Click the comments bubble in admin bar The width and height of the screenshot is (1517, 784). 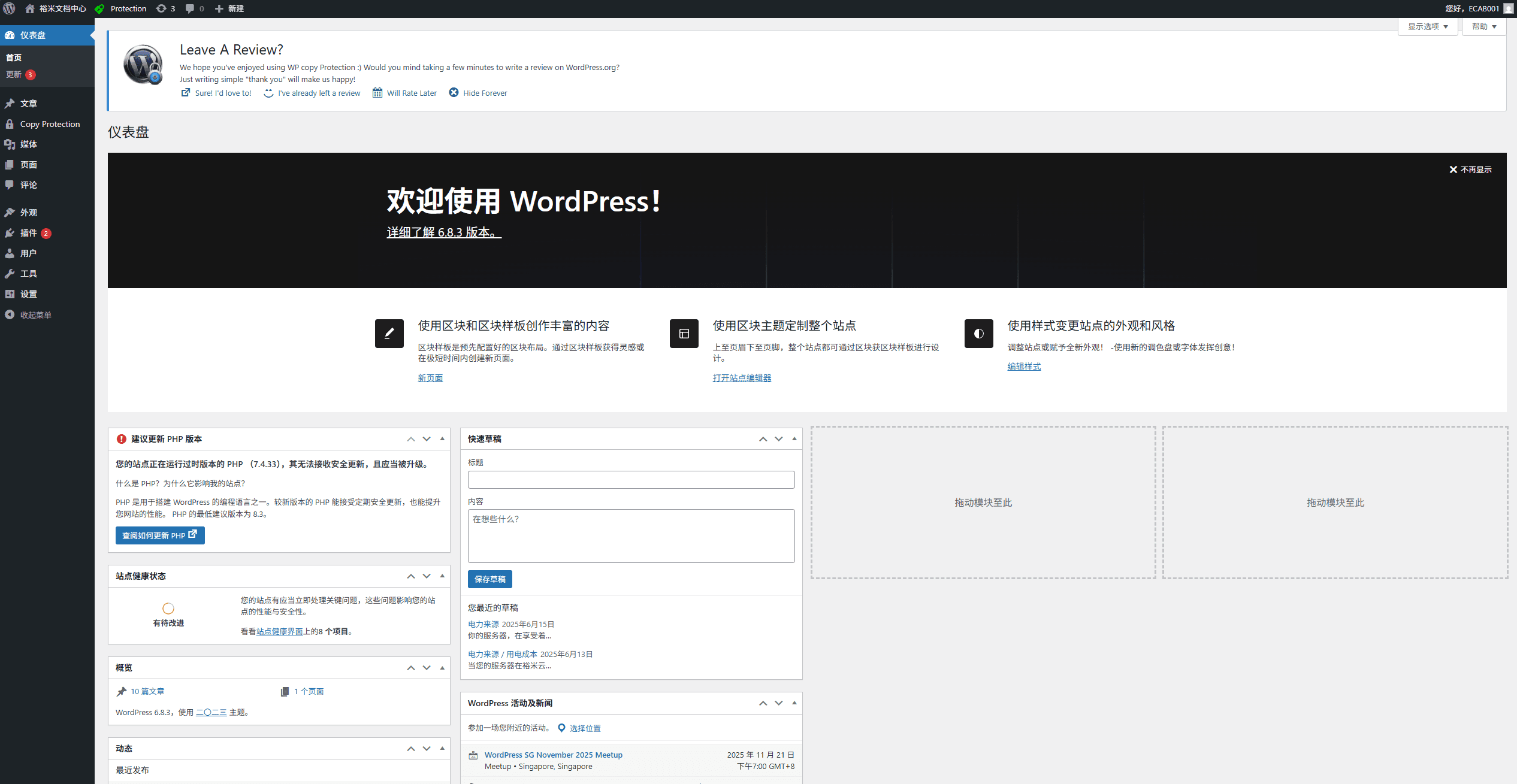(x=190, y=8)
